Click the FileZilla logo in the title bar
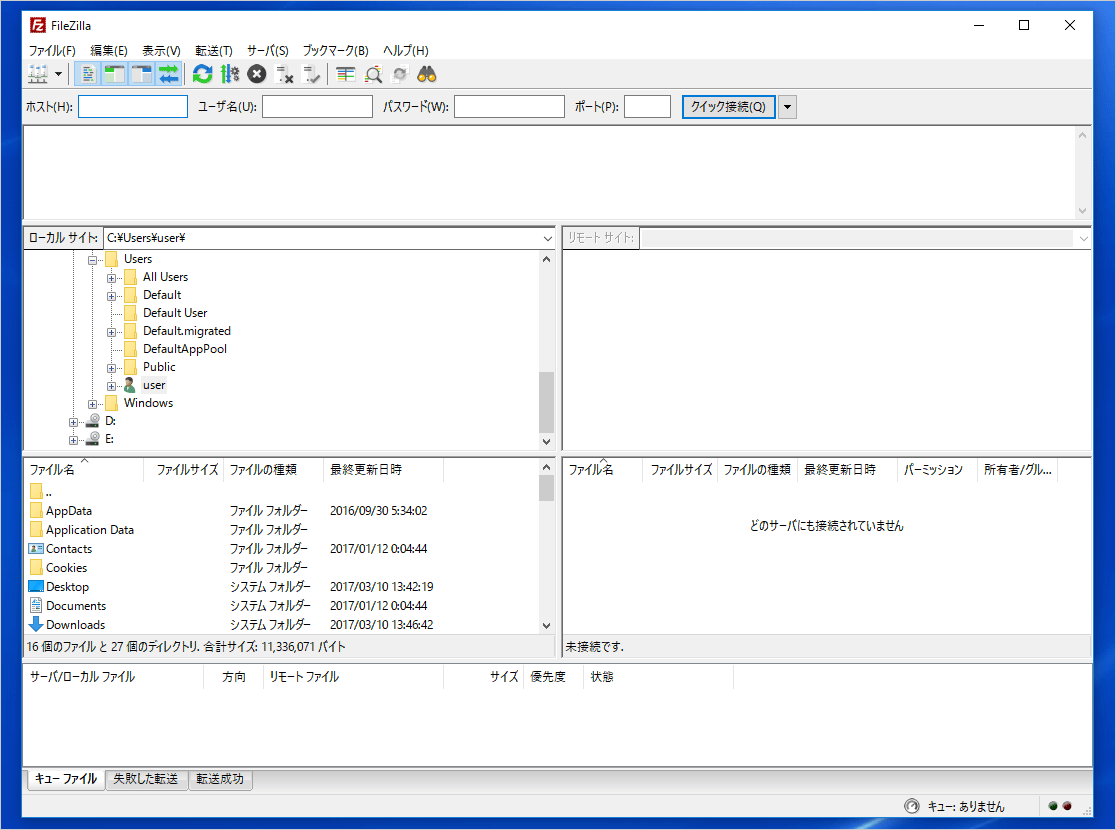1116x830 pixels. click(38, 26)
